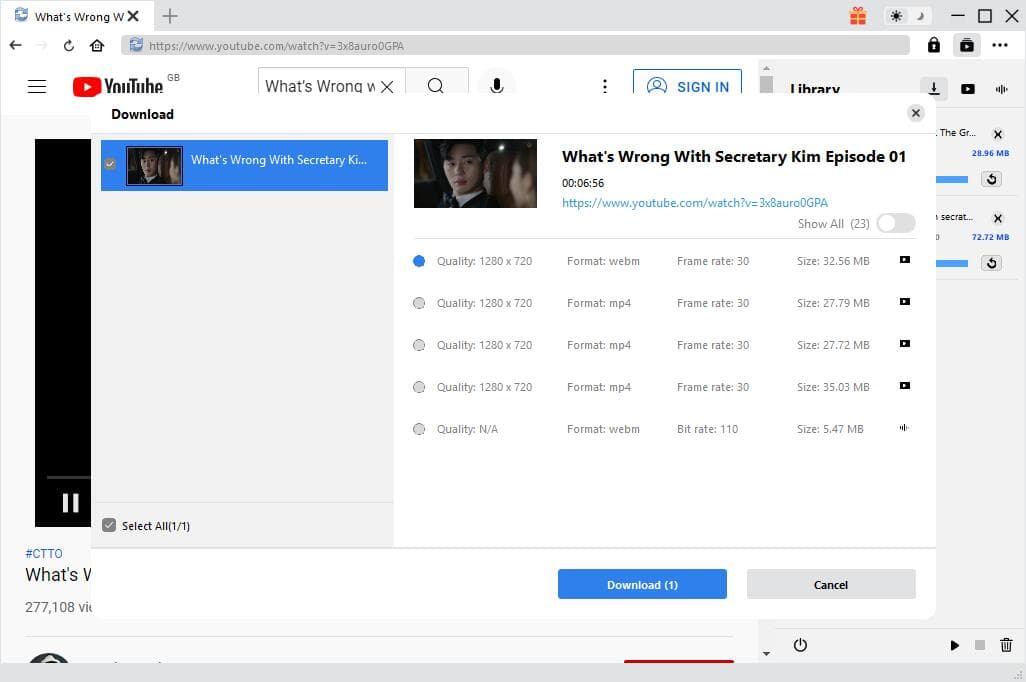Click the power icon in the bottom download panel
The height and width of the screenshot is (682, 1026).
pos(800,645)
